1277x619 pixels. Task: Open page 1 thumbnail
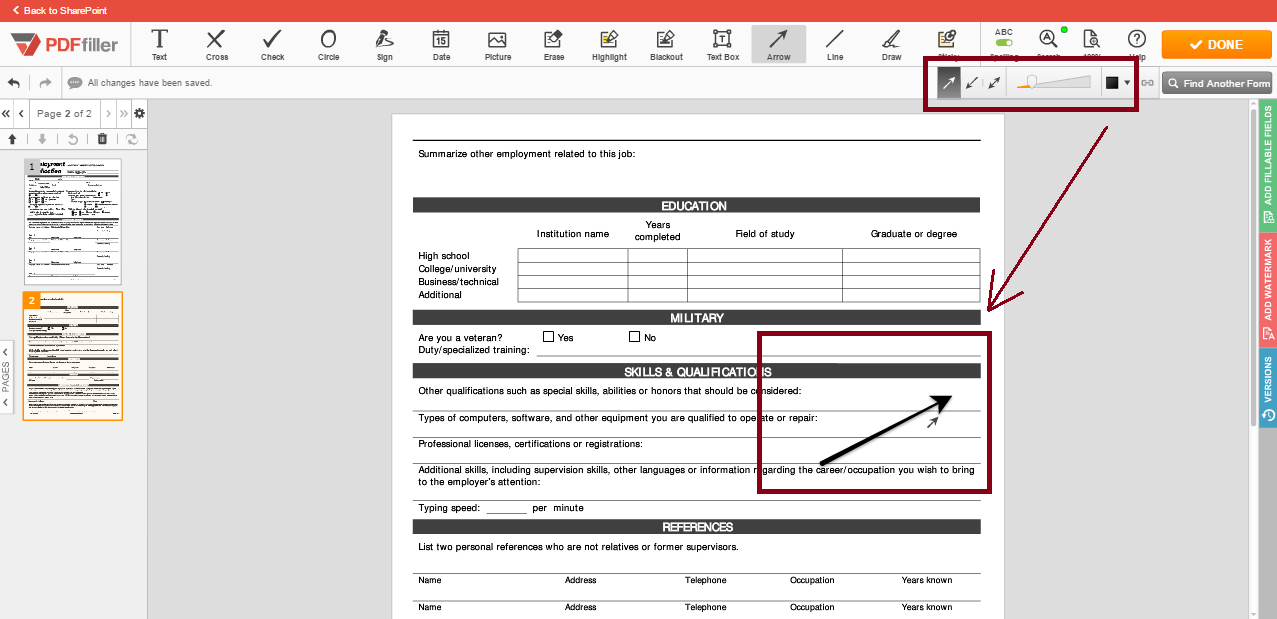point(72,221)
